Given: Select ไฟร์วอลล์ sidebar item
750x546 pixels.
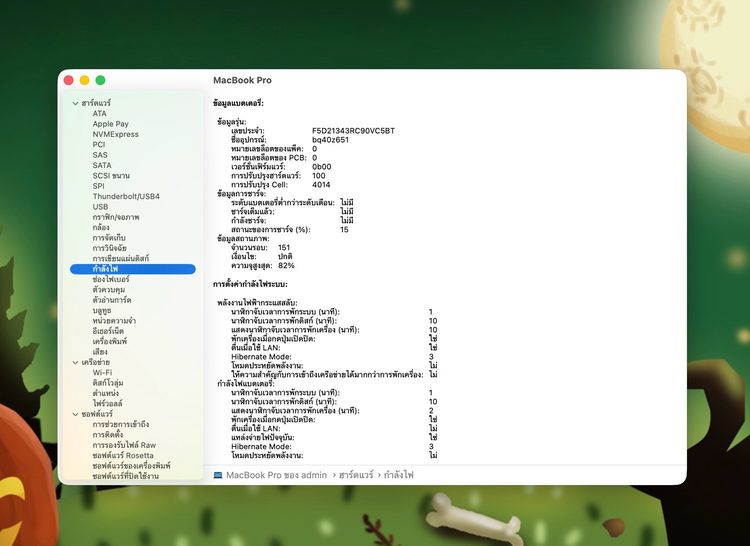Looking at the screenshot, I should click(x=108, y=404).
